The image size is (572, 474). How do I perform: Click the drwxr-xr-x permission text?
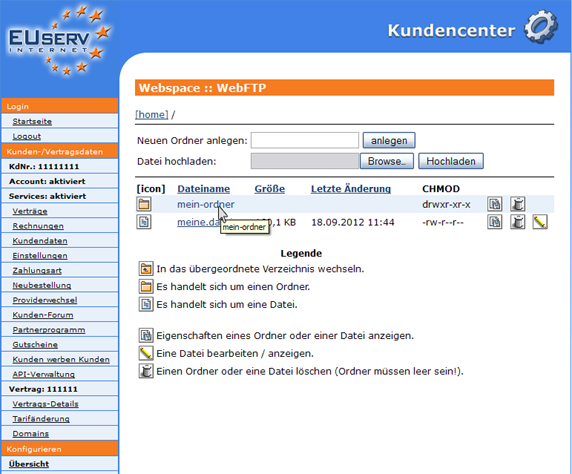[x=446, y=204]
